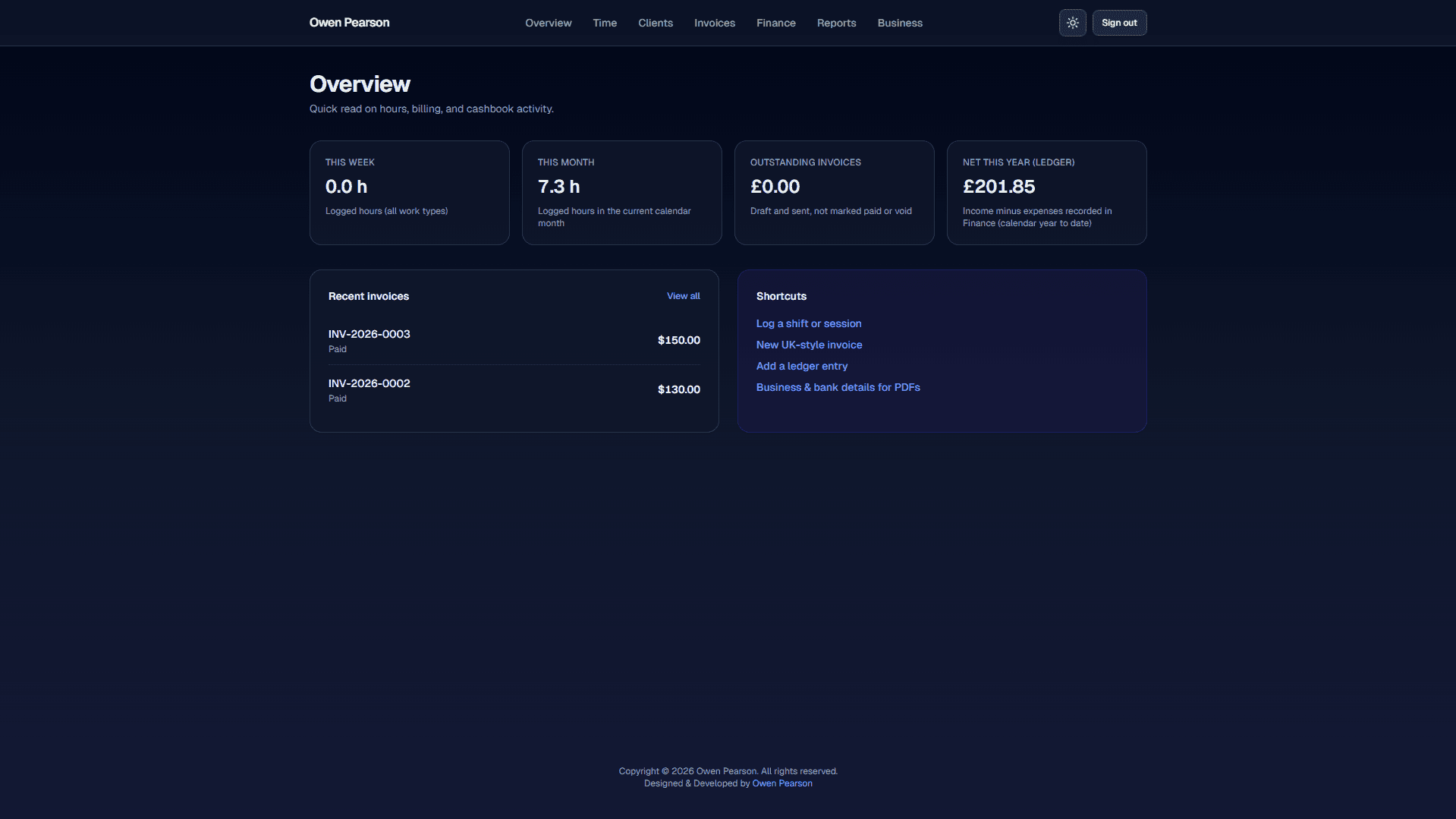Click the Outstanding Invoices card
This screenshot has width=1456, height=819.
[x=834, y=192]
